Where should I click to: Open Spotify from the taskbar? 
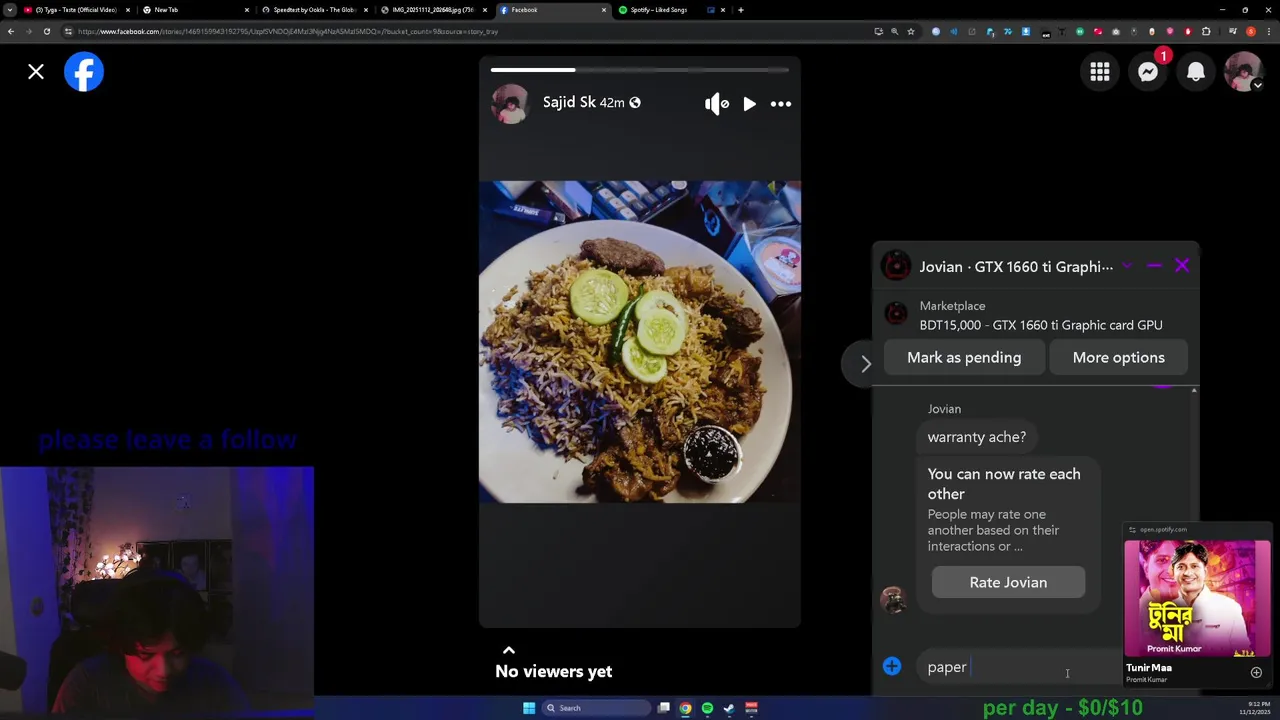point(707,708)
